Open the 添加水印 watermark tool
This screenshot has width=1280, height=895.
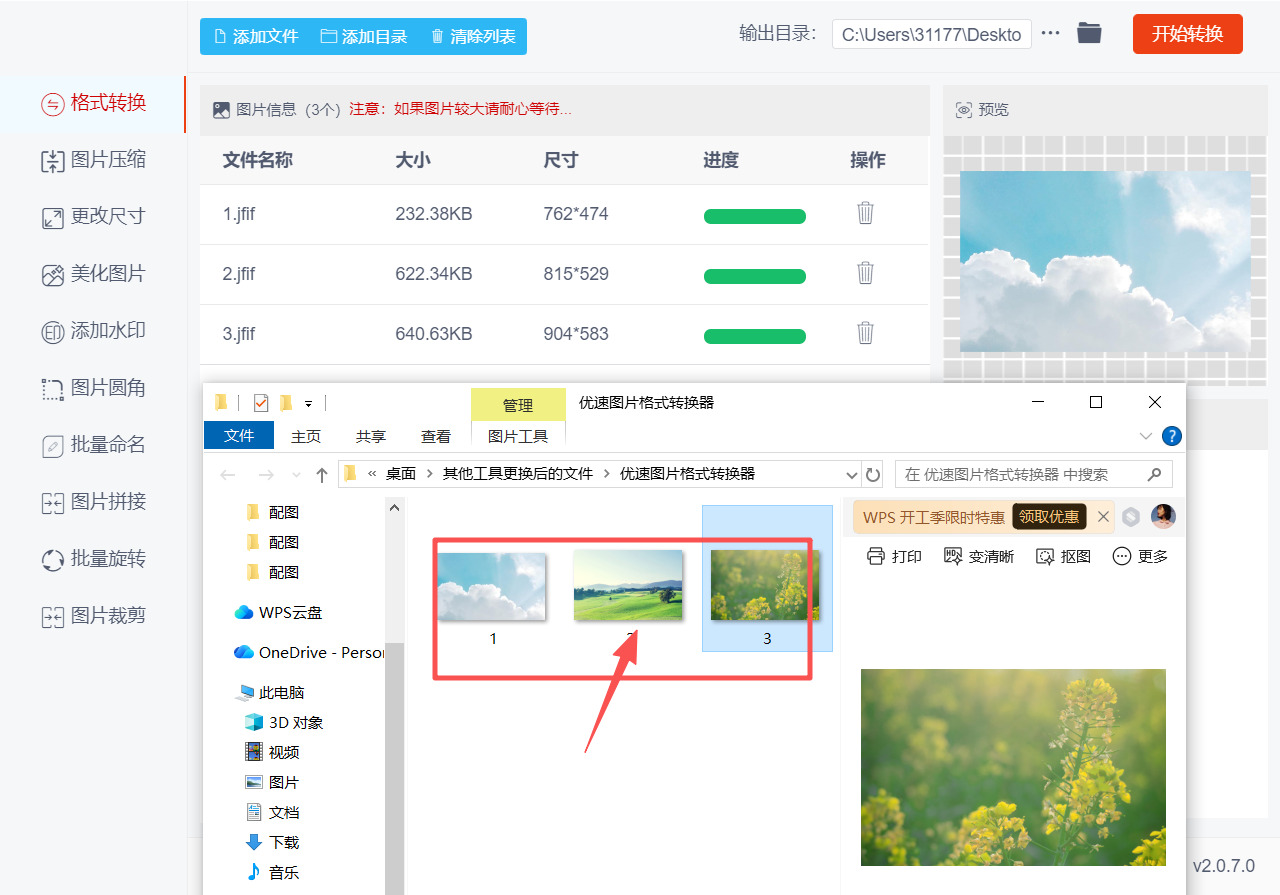click(x=95, y=331)
